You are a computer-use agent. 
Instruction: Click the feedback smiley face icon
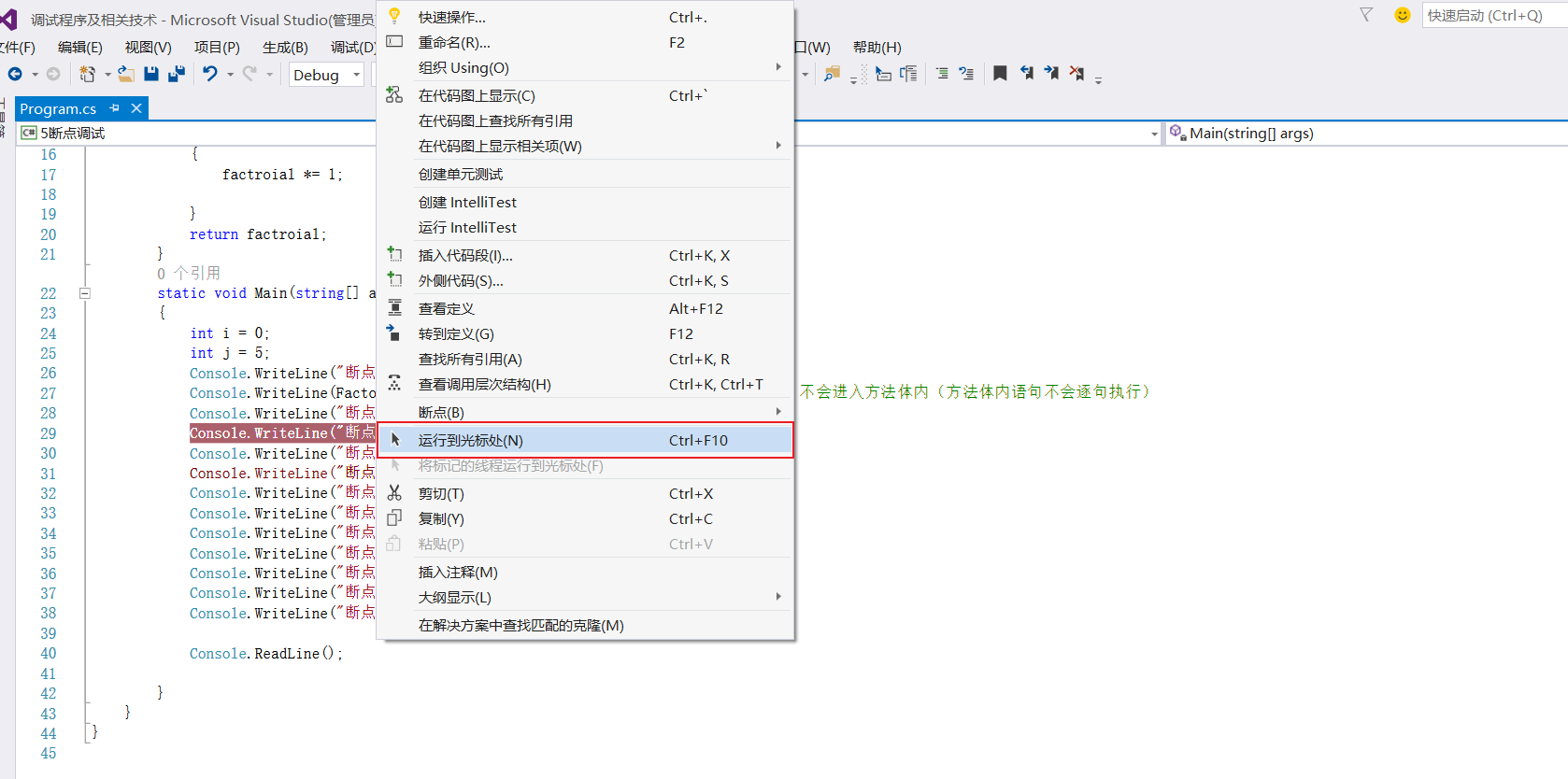pos(1402,15)
